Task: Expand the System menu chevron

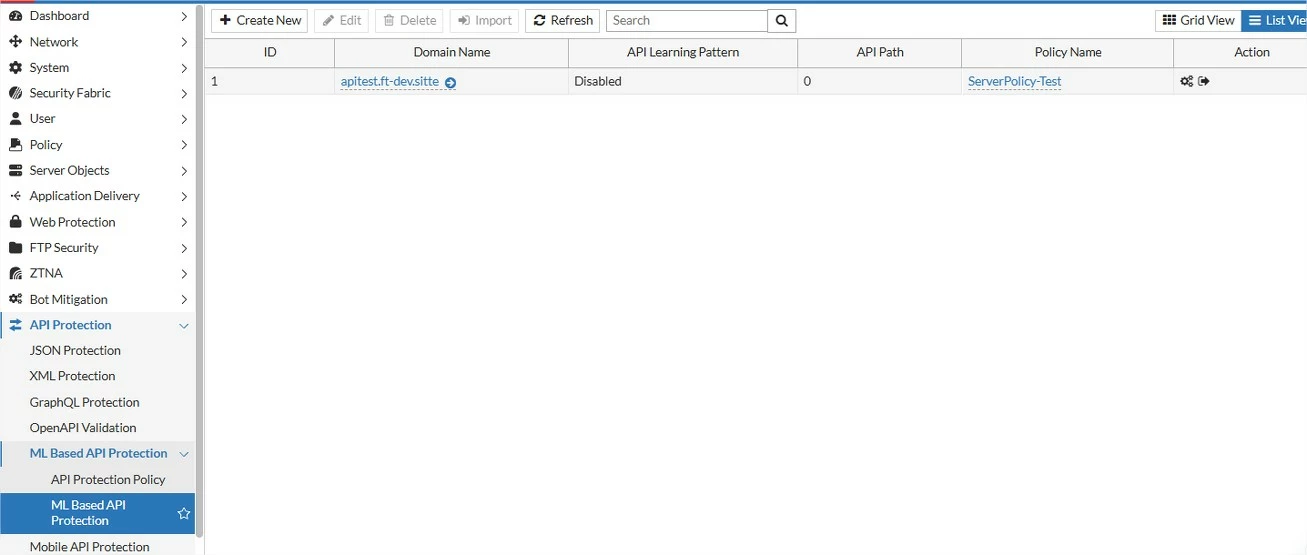Action: pyautogui.click(x=184, y=68)
